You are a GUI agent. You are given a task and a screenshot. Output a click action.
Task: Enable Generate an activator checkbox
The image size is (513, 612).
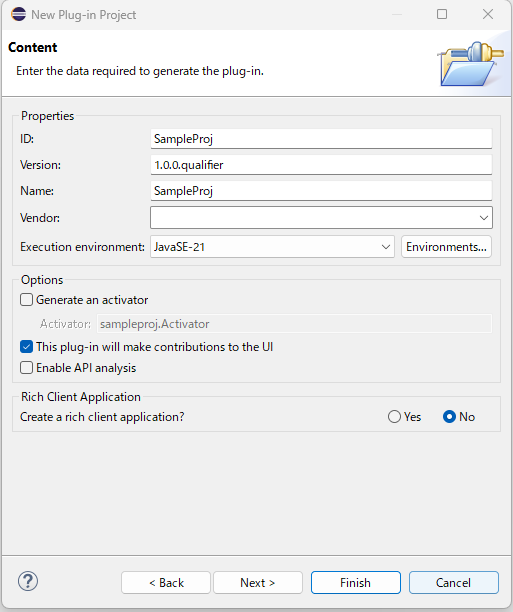click(27, 300)
